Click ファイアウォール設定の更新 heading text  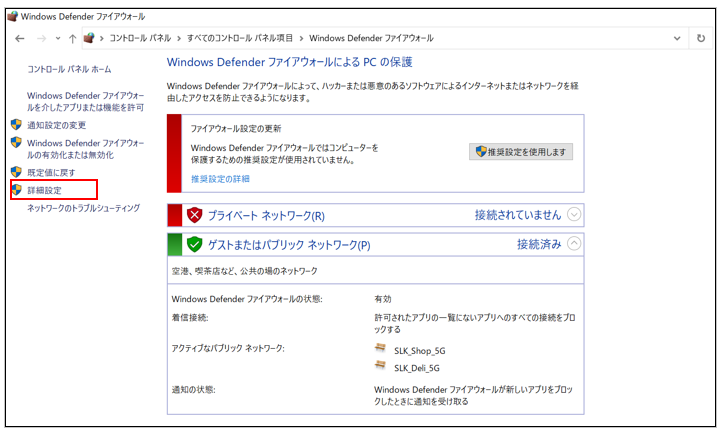pos(236,128)
